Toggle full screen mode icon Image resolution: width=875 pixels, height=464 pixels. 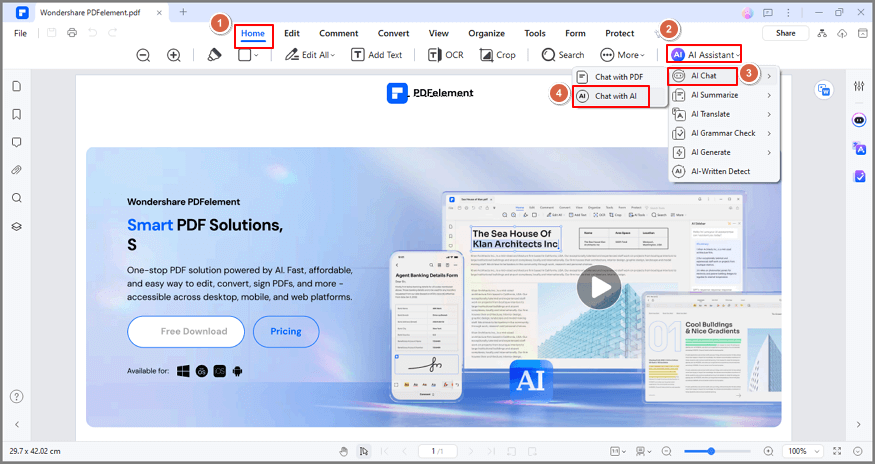pyautogui.click(x=837, y=451)
